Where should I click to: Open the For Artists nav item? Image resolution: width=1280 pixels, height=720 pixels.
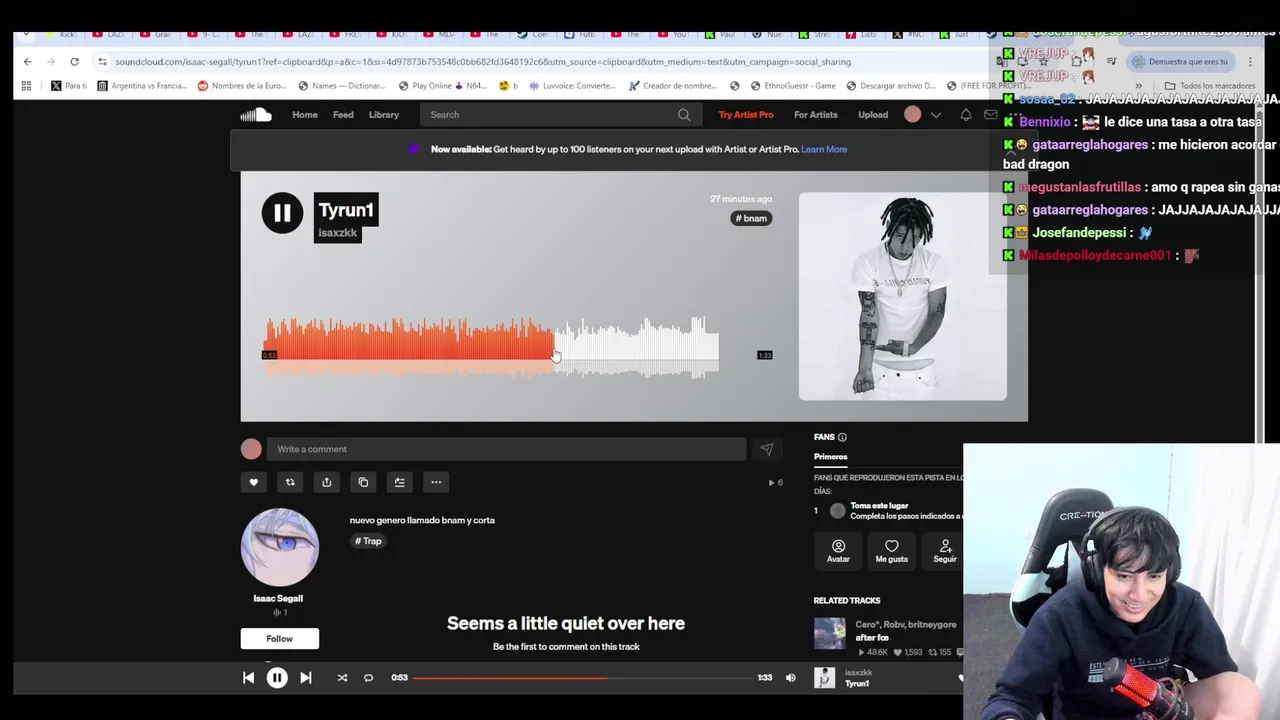pyautogui.click(x=816, y=115)
